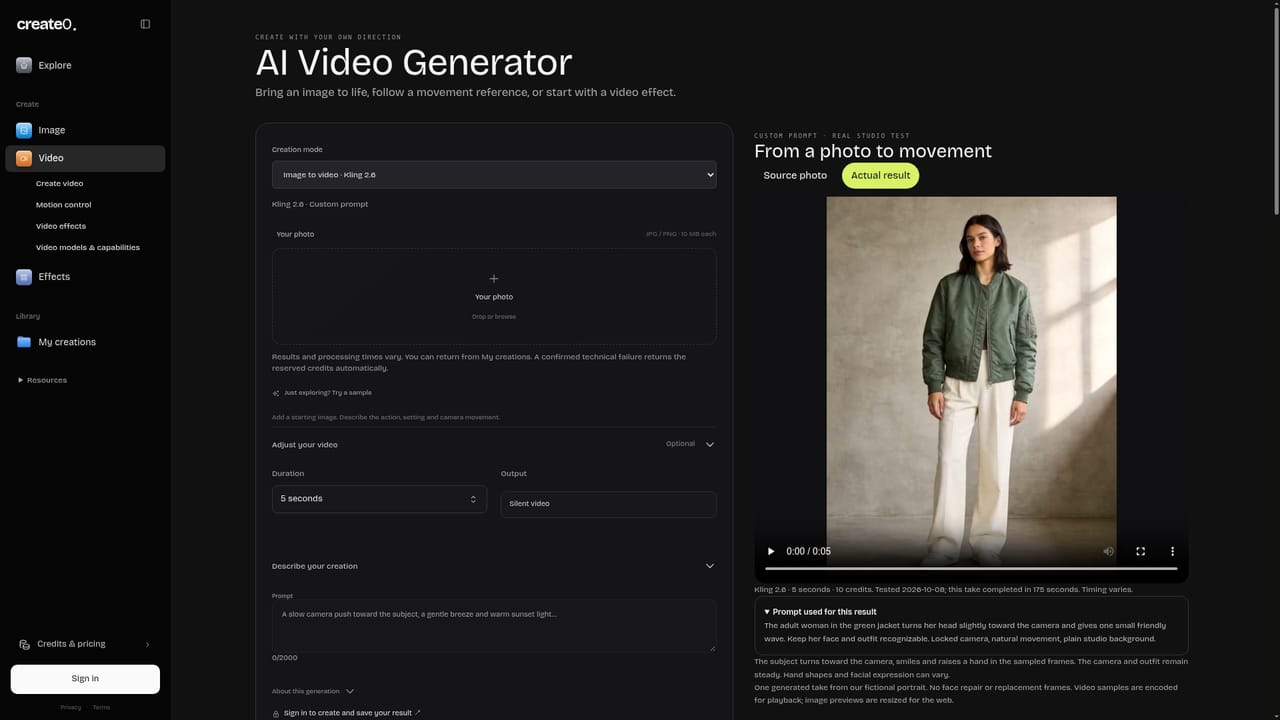Open the Duration 5 seconds selector
This screenshot has width=1280, height=720.
click(379, 499)
